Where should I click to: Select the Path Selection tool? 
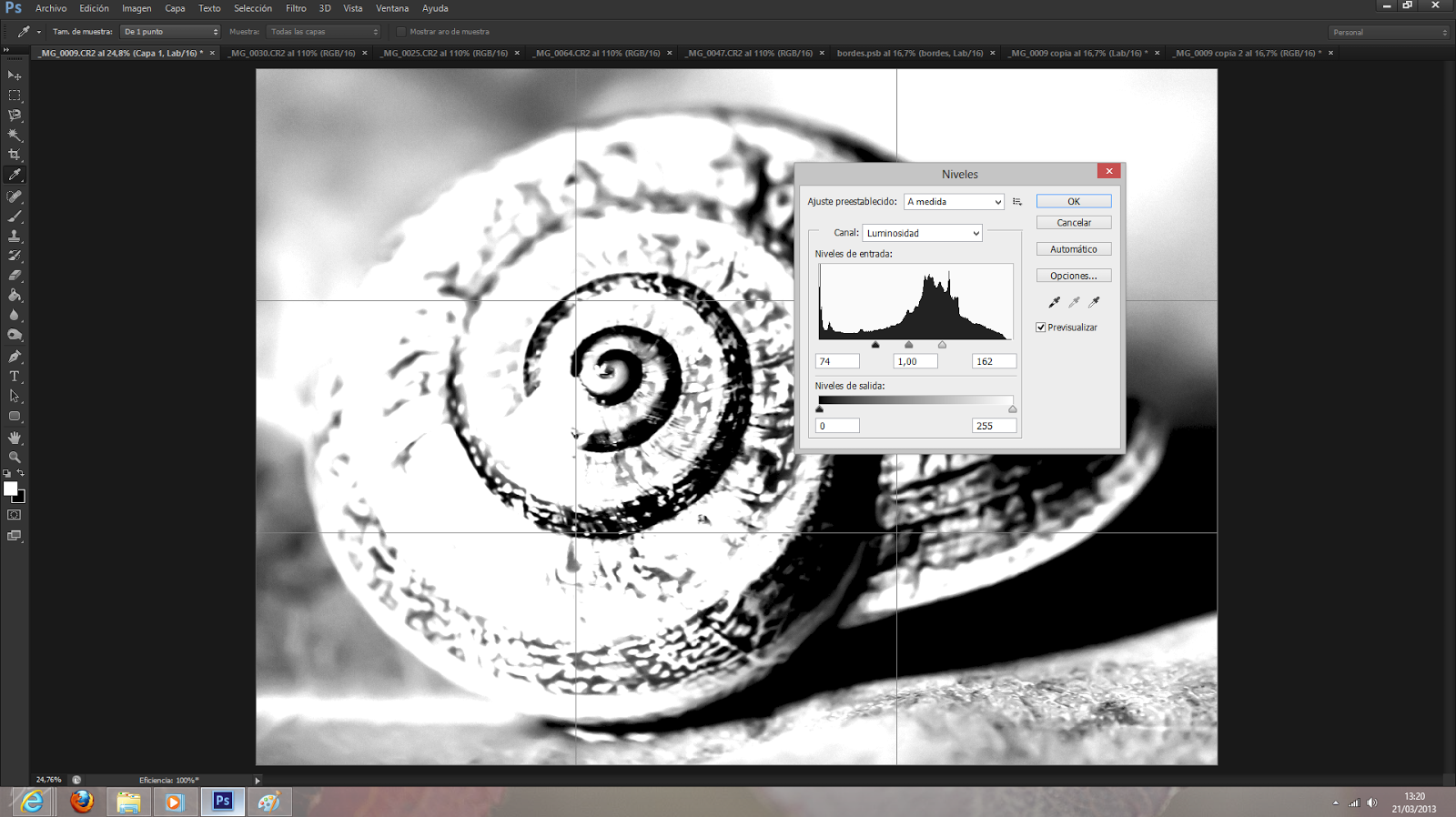[15, 397]
